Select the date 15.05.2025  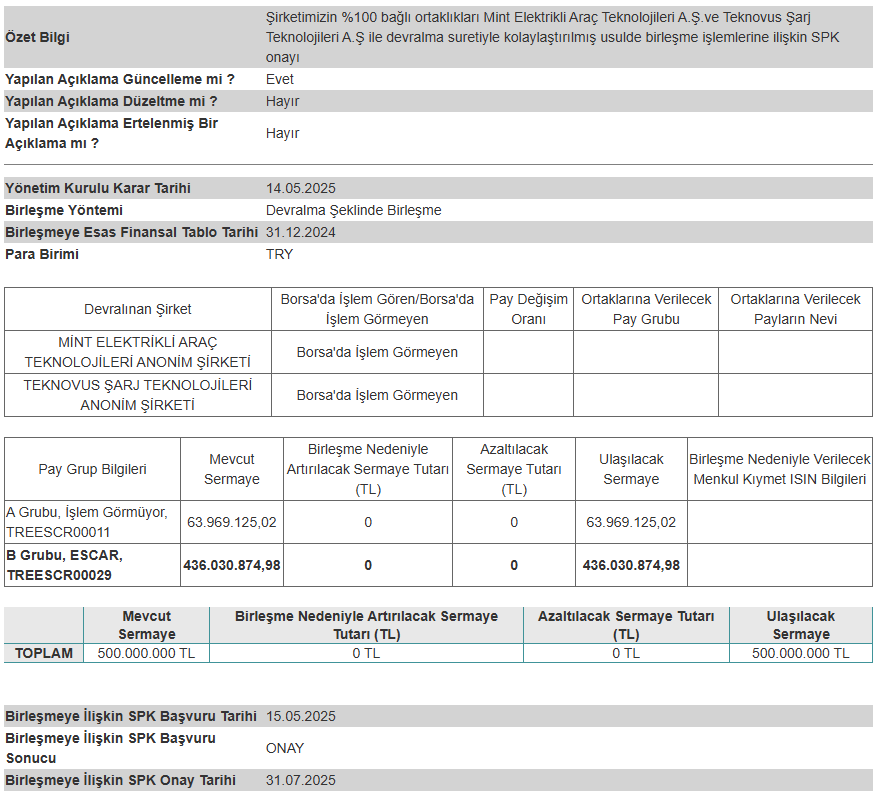coord(301,716)
